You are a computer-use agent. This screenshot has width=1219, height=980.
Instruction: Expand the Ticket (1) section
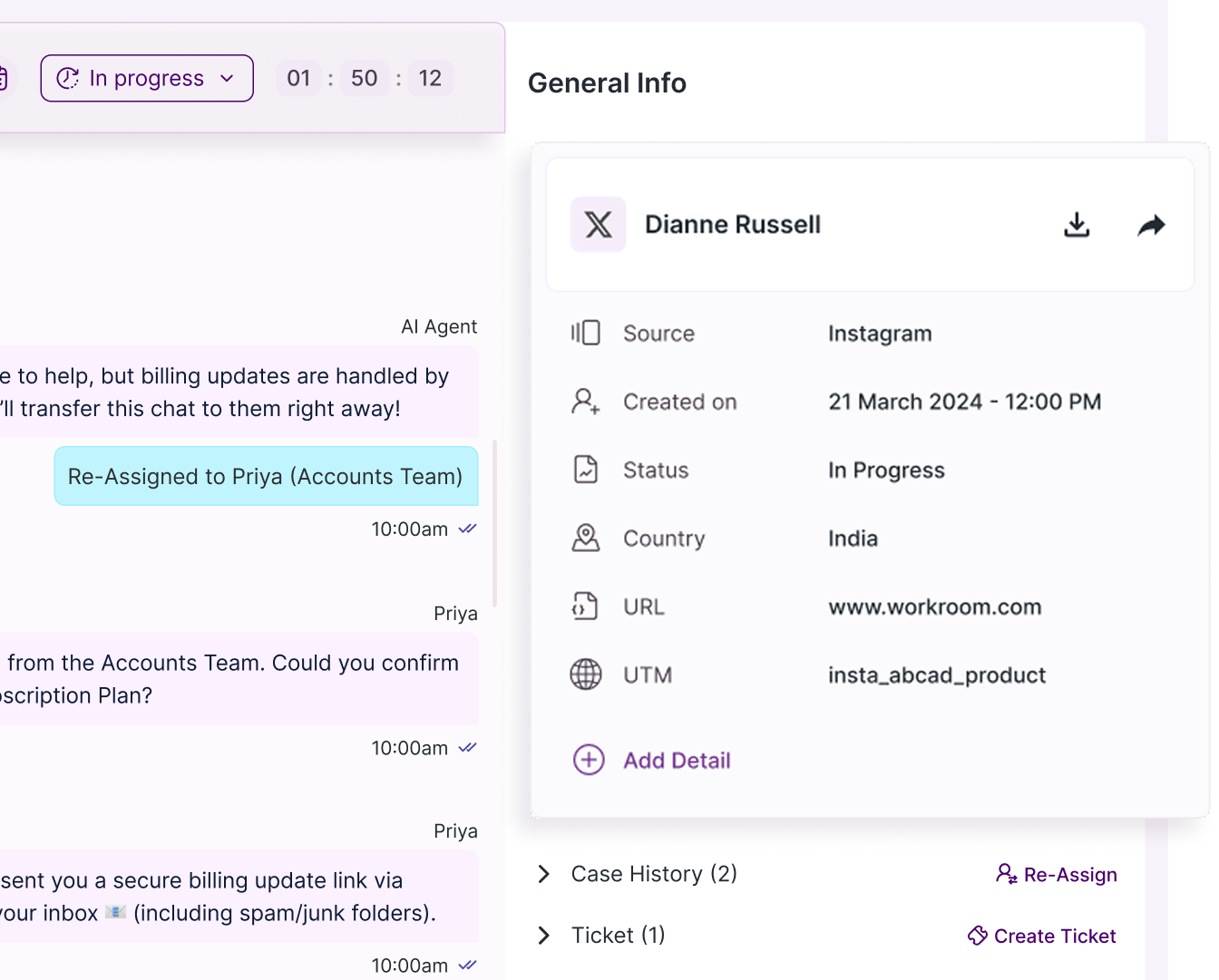pyautogui.click(x=544, y=936)
